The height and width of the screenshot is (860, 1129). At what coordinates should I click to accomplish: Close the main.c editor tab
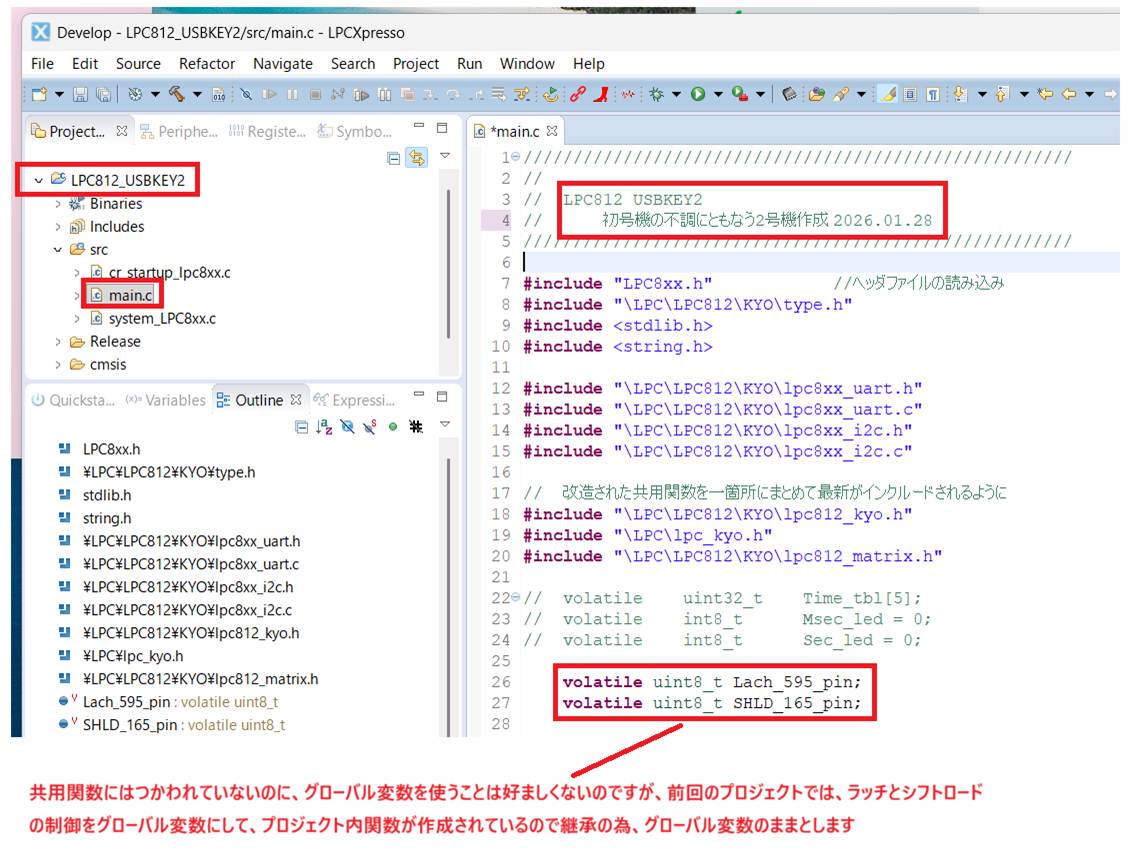pos(552,131)
